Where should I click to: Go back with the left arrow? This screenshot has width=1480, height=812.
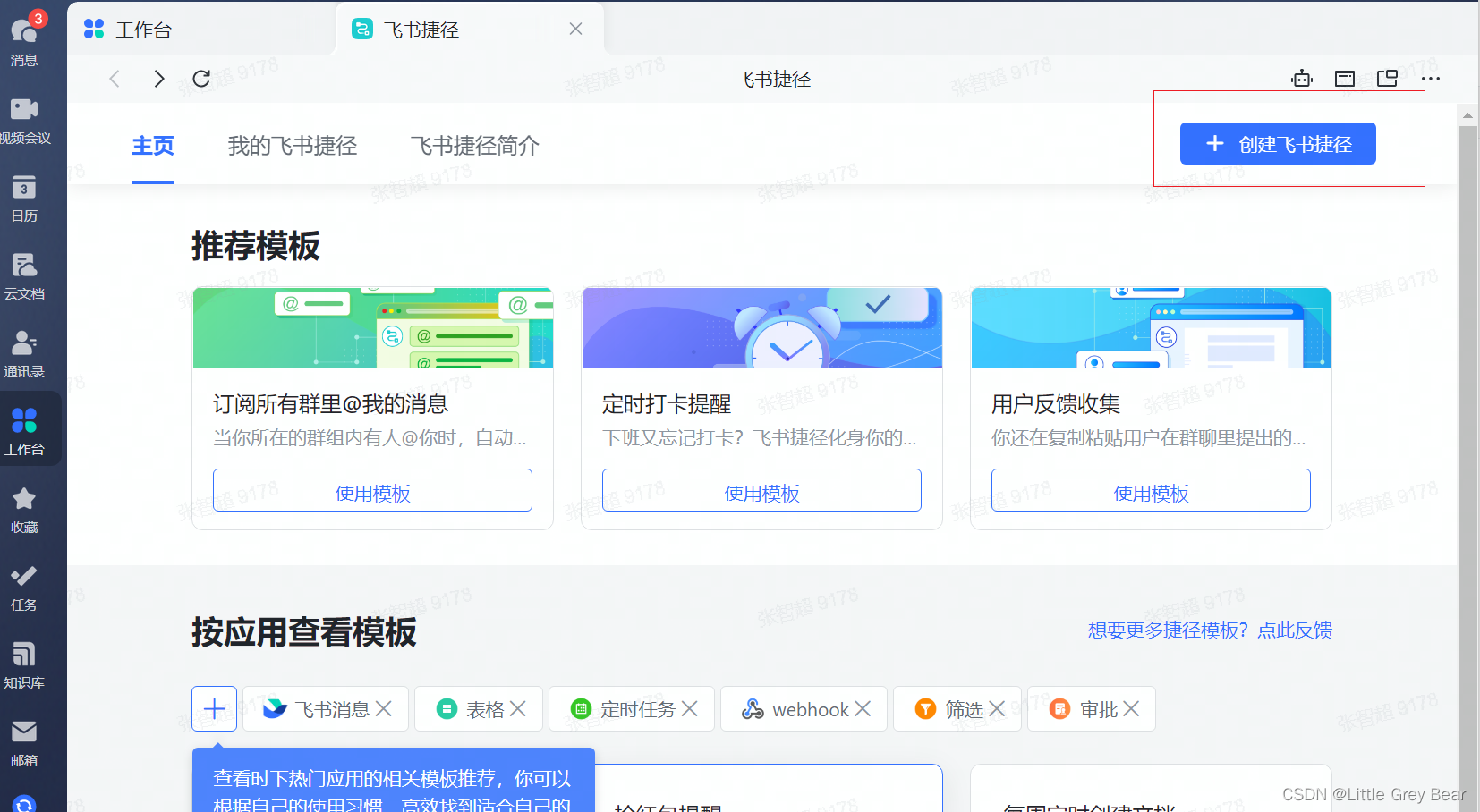tap(115, 79)
